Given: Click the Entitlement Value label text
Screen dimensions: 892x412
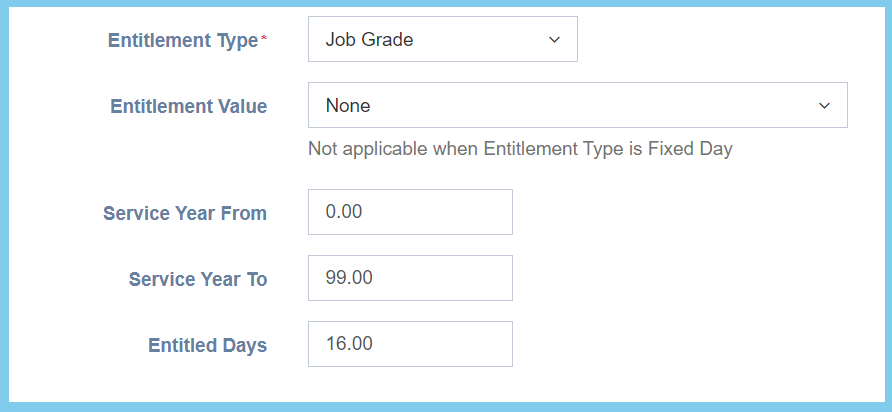Looking at the screenshot, I should point(188,106).
